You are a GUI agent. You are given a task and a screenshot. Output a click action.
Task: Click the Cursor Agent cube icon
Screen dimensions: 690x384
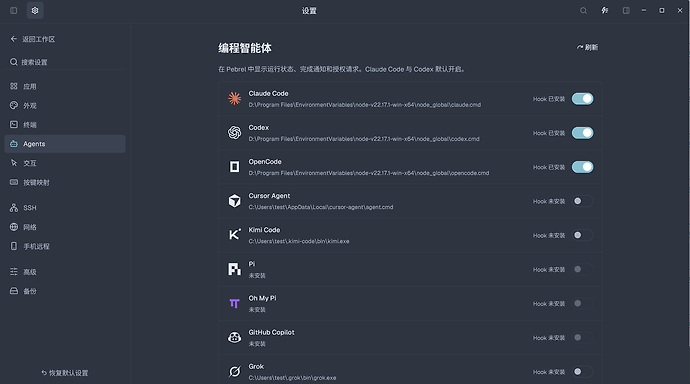235,201
